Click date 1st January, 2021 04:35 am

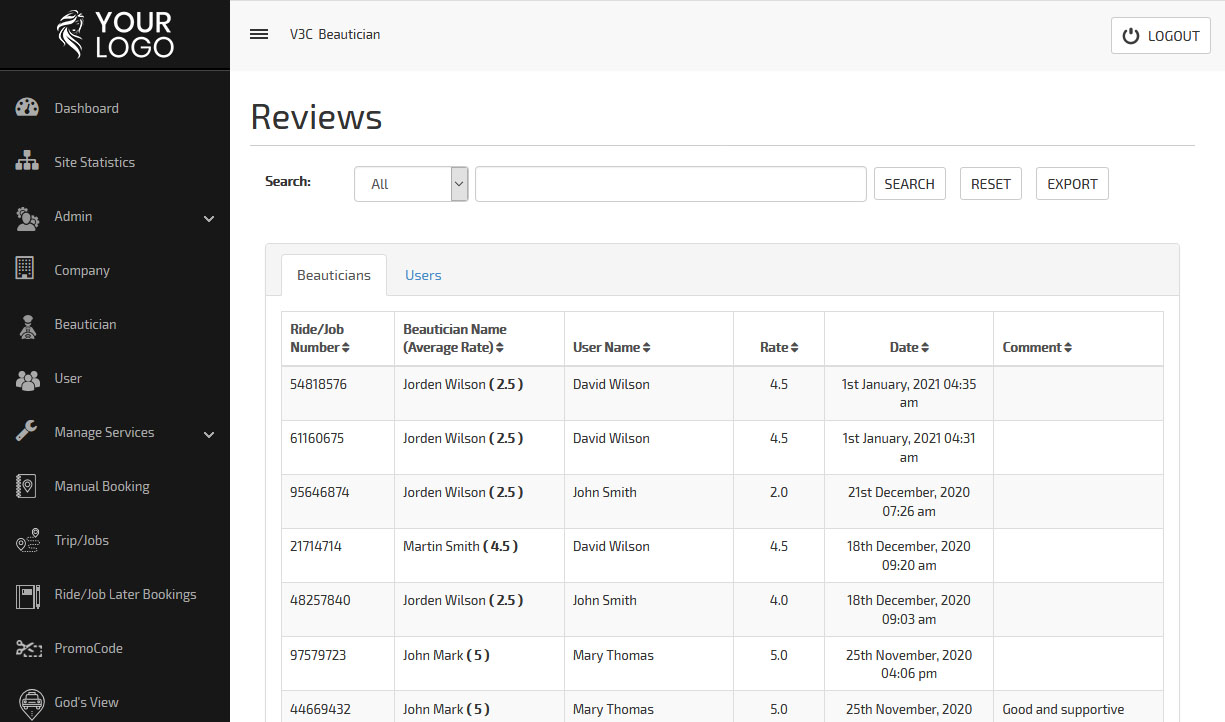click(908, 393)
